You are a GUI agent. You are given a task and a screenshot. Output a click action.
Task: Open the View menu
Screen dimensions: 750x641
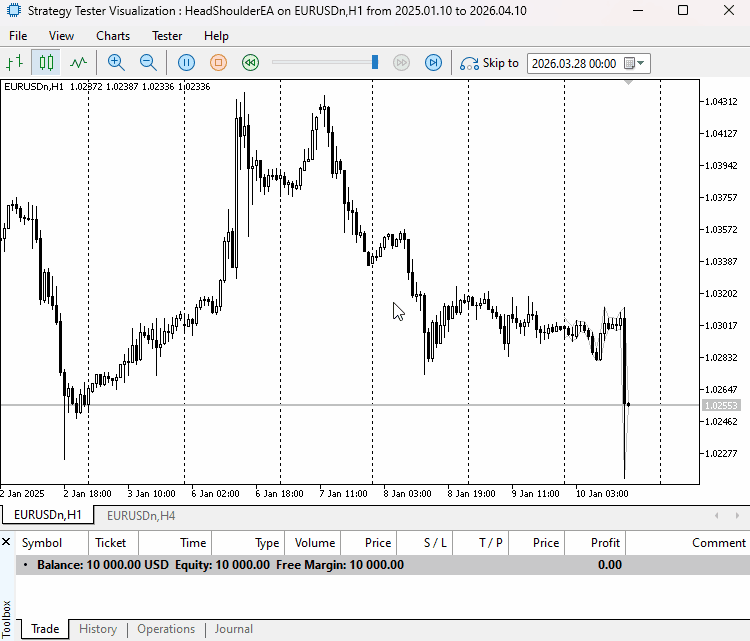61,36
